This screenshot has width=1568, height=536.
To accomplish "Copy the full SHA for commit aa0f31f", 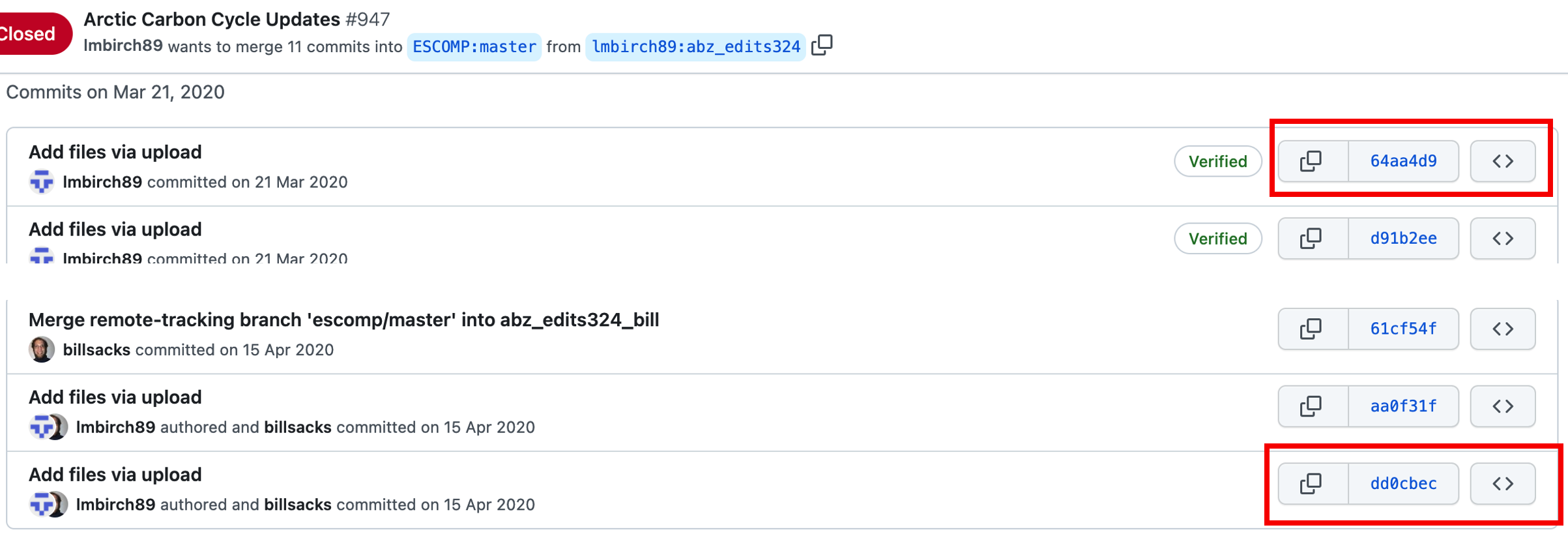I will pyautogui.click(x=1311, y=406).
